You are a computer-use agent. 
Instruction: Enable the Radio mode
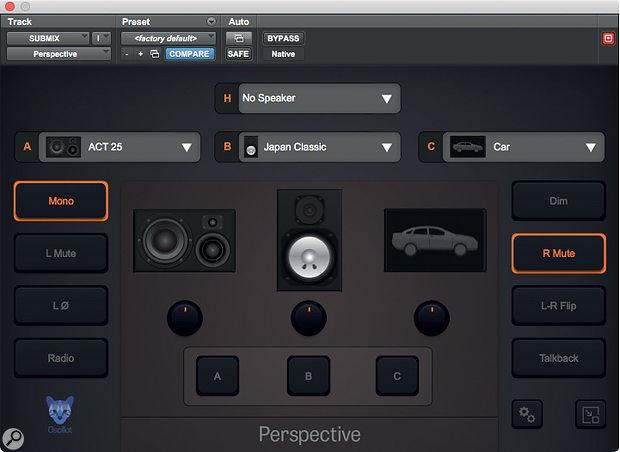[x=61, y=358]
